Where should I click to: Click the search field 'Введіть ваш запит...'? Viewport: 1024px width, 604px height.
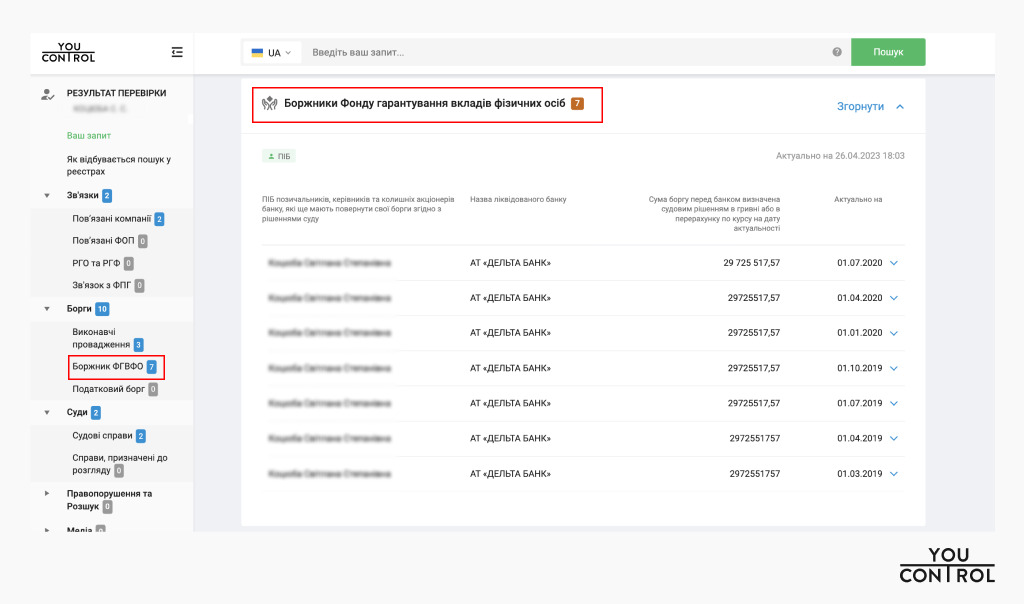(568, 52)
